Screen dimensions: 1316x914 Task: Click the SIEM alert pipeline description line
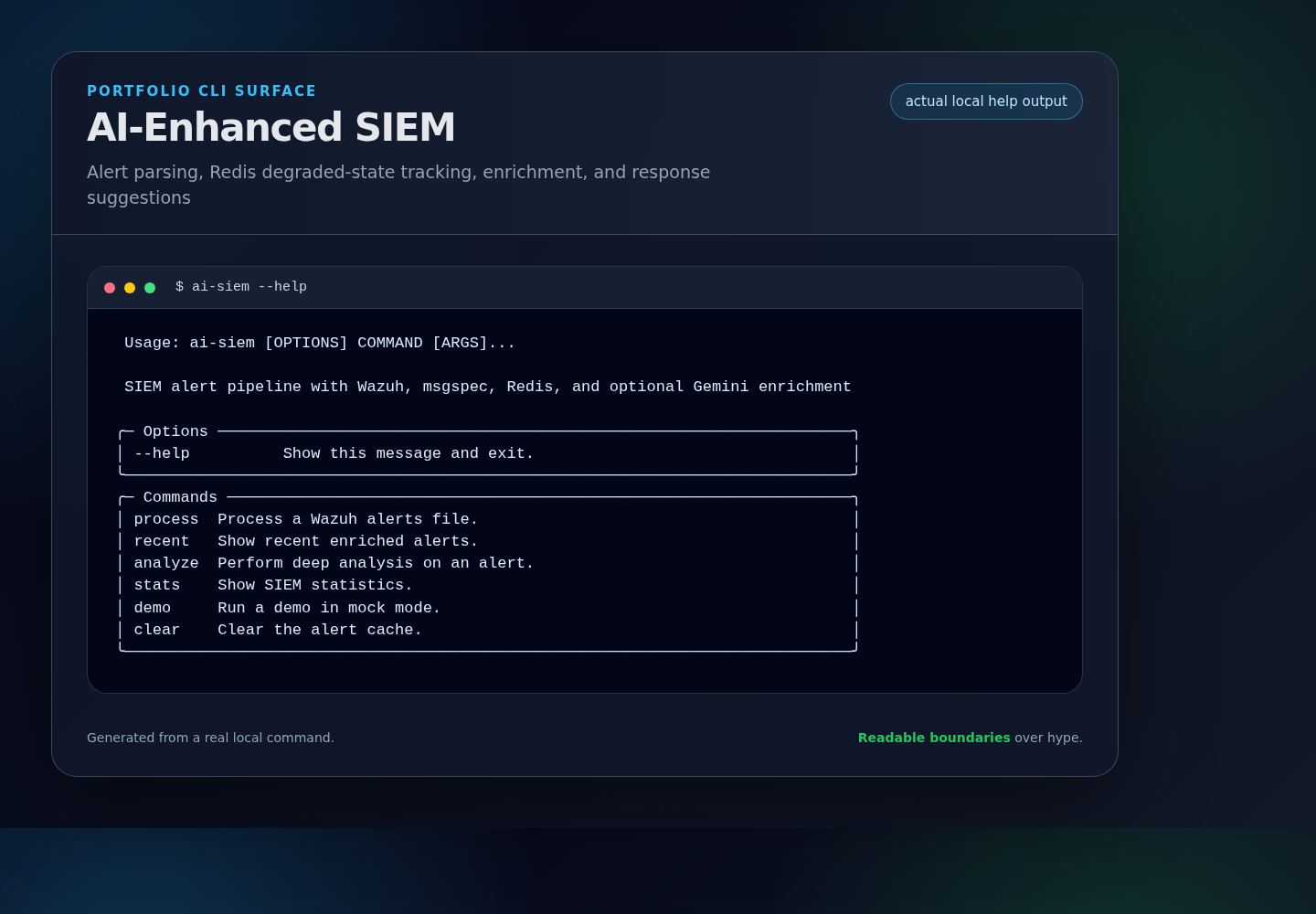click(488, 387)
